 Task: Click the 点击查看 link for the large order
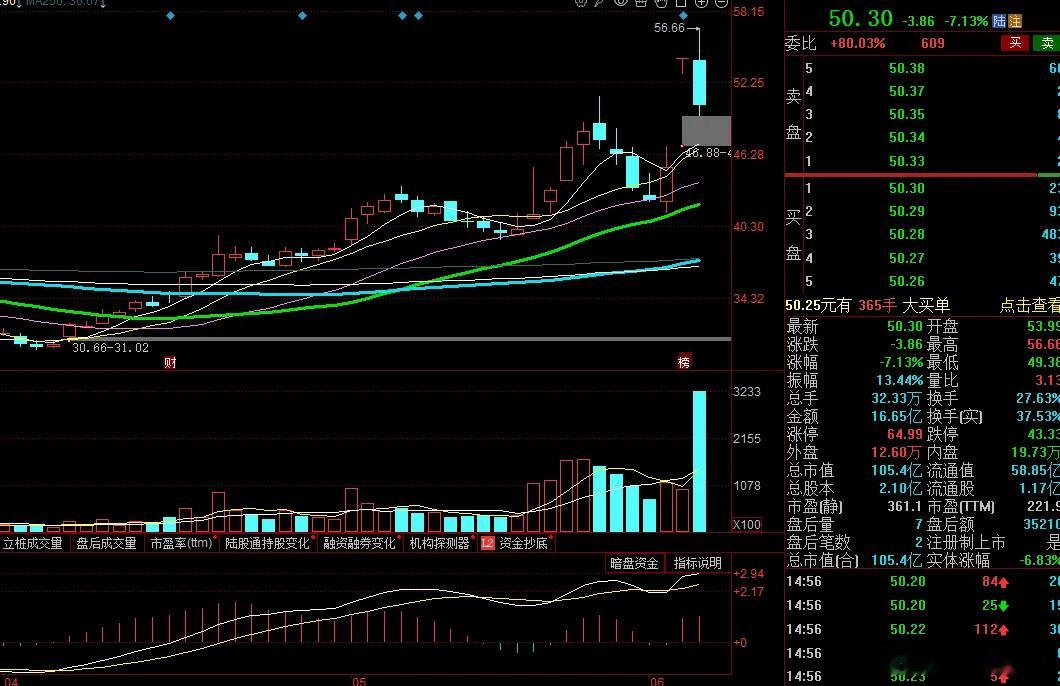click(1030, 305)
